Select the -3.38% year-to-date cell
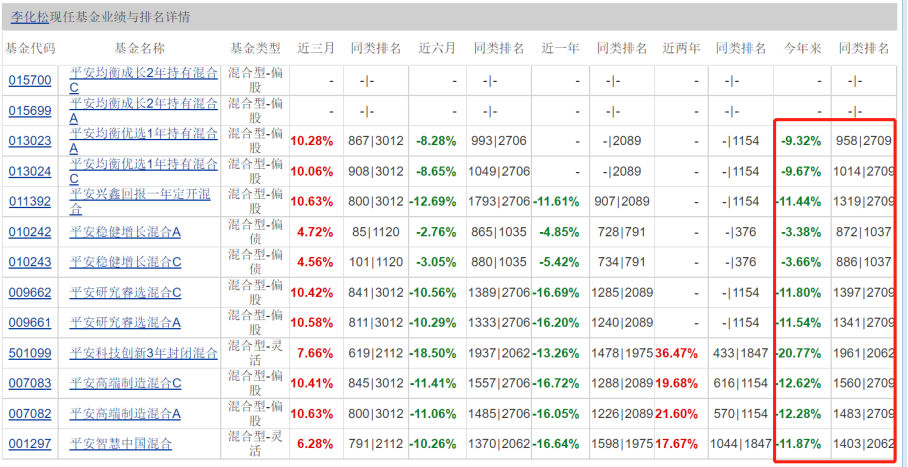The width and height of the screenshot is (908, 467). [801, 232]
